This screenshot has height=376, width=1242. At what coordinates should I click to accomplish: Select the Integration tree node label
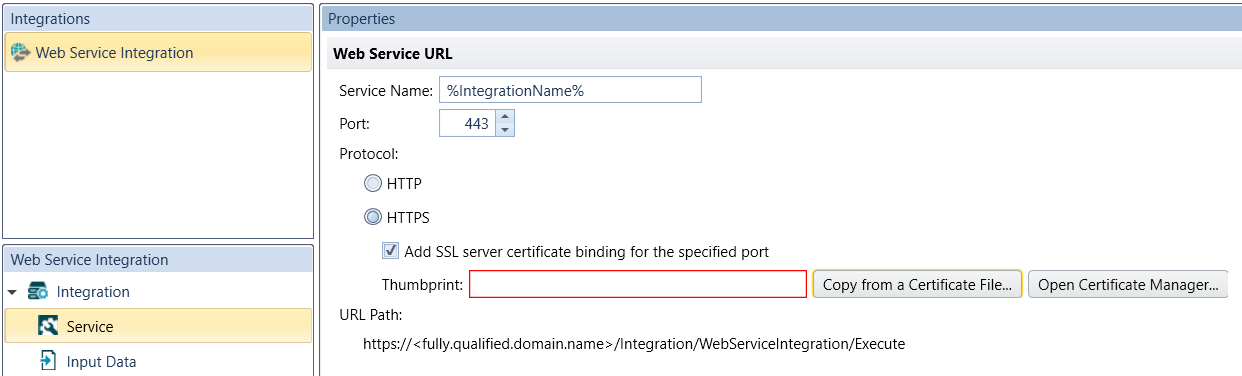point(93,292)
